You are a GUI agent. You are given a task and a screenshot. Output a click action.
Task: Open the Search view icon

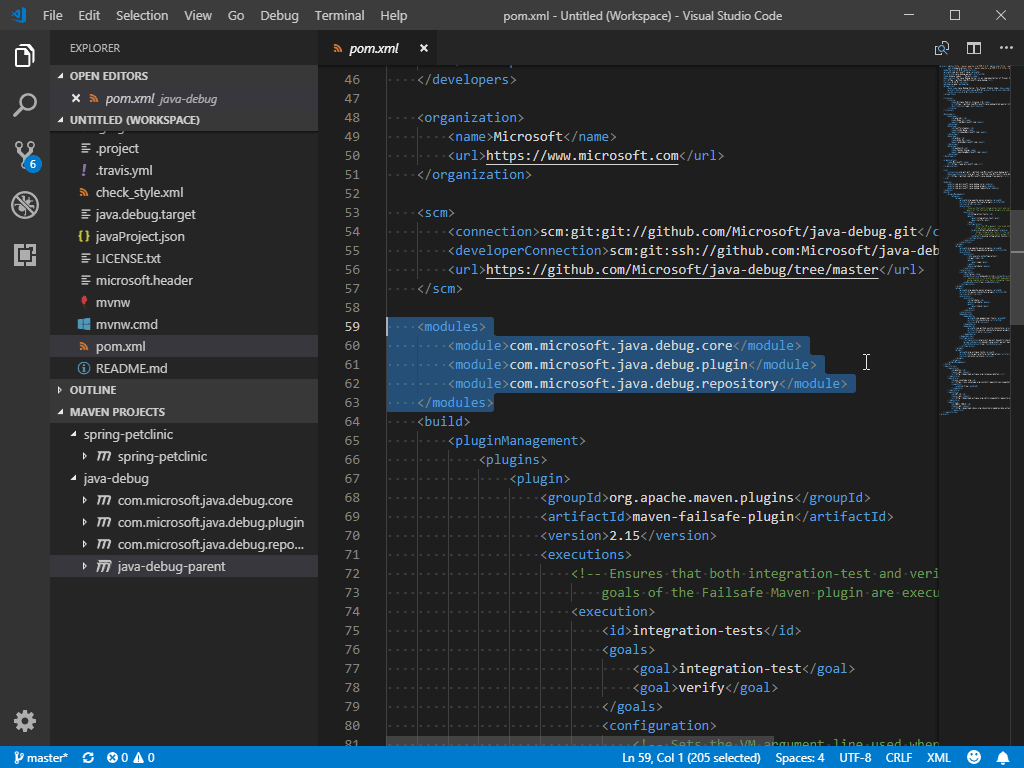(x=25, y=105)
